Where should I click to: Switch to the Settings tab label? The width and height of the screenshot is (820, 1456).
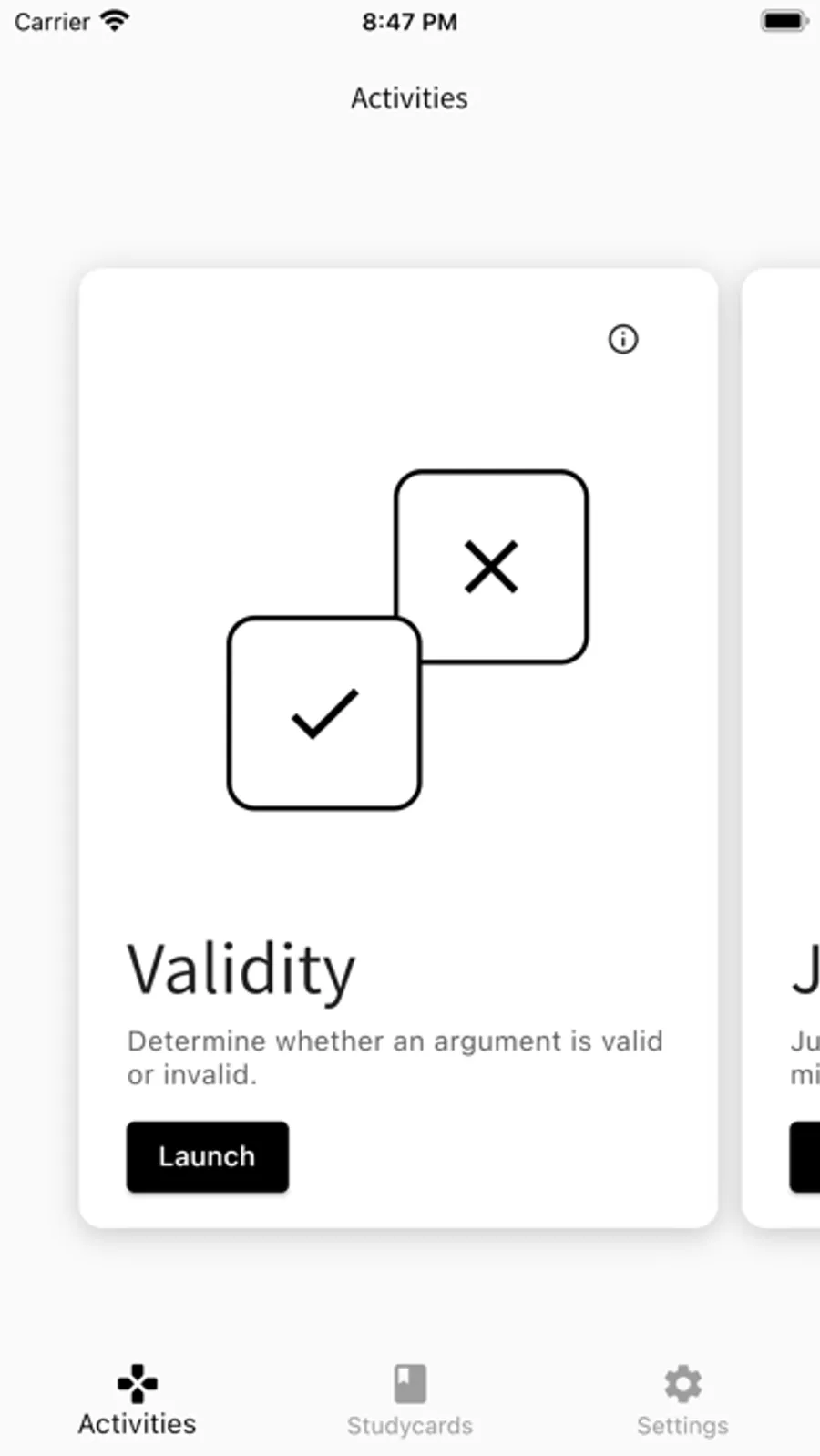point(682,1425)
